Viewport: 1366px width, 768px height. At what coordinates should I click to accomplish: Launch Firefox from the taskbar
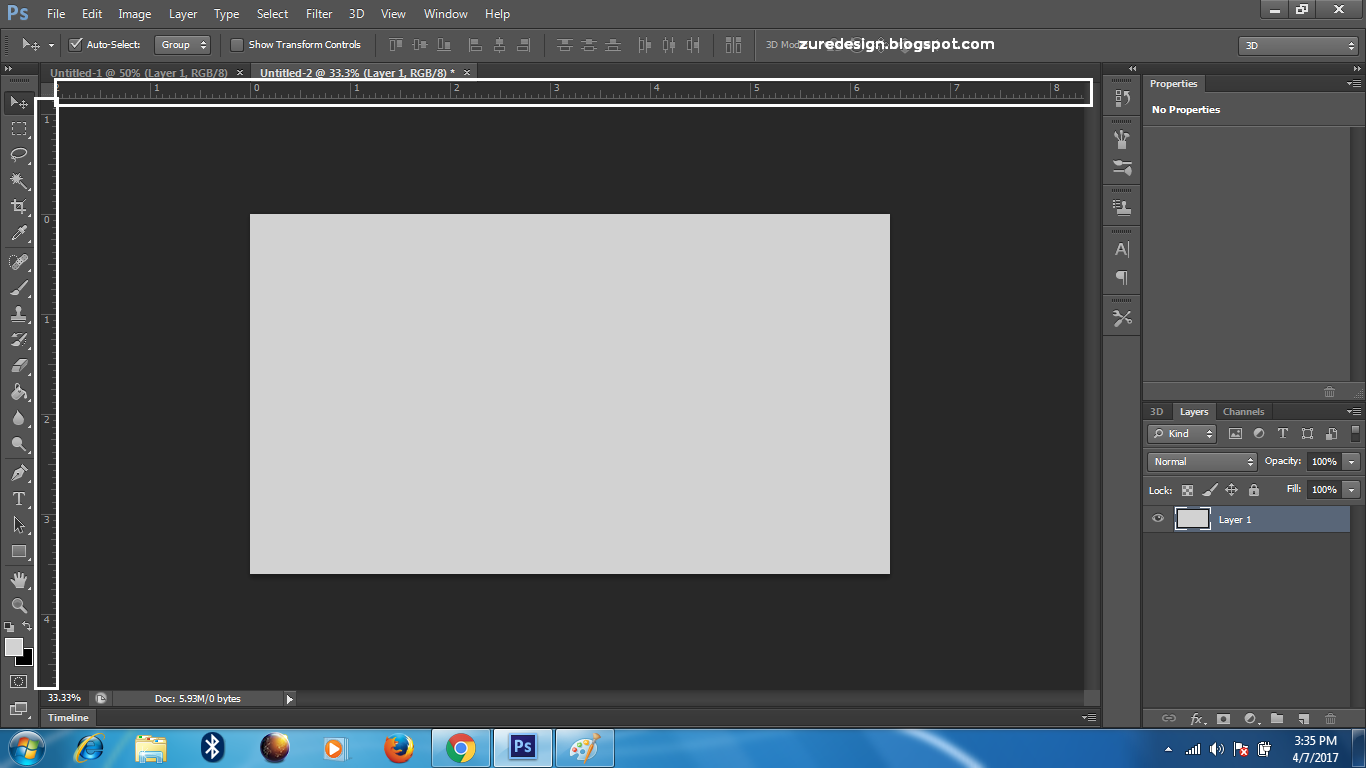[x=398, y=747]
